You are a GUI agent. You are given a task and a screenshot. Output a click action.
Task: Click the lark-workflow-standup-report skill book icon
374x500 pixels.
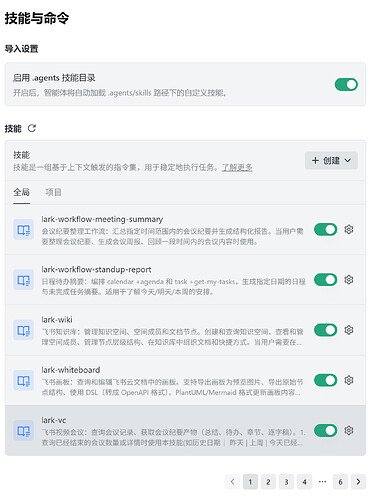pyautogui.click(x=23, y=280)
